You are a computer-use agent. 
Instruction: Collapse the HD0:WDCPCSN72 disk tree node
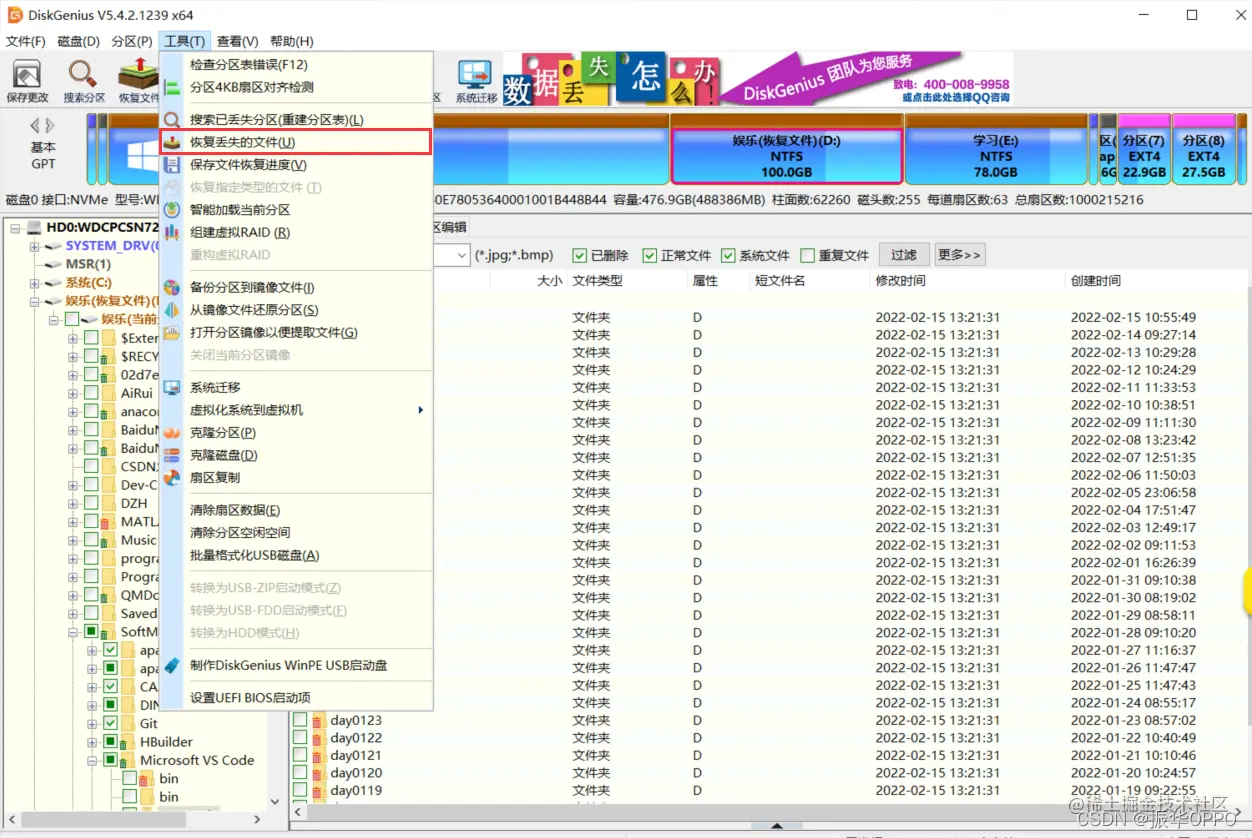pos(16,227)
